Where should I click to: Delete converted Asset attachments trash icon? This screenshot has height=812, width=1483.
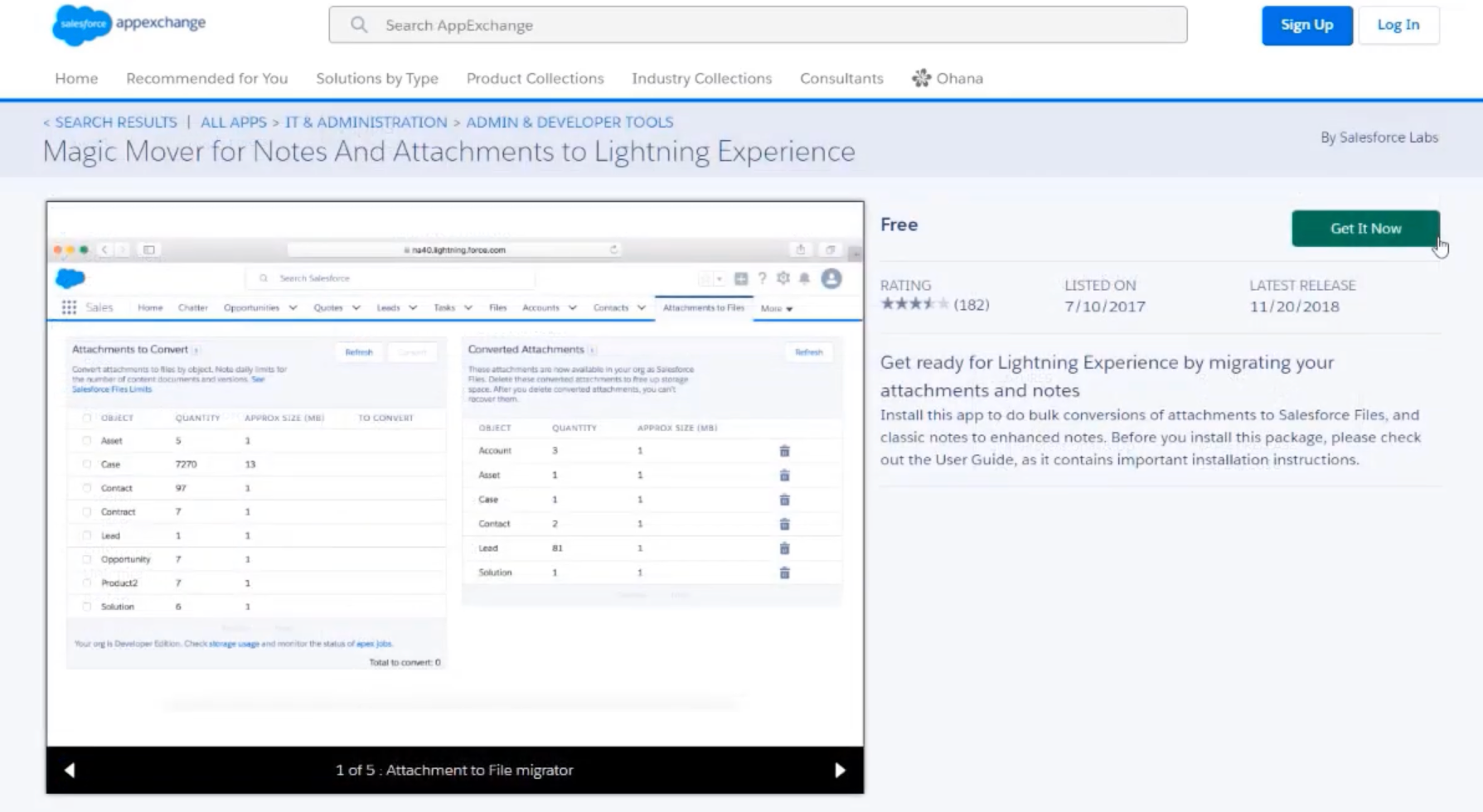[x=784, y=475]
